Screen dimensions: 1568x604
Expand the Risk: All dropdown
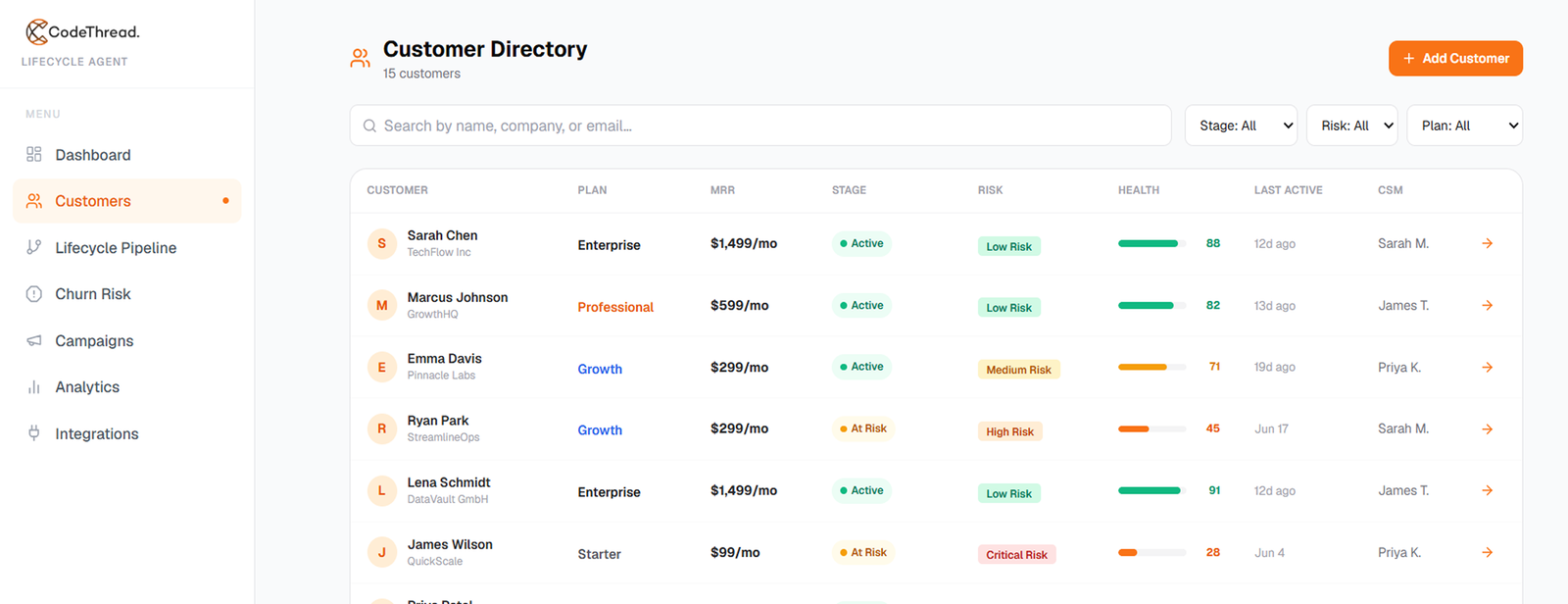coord(1352,126)
